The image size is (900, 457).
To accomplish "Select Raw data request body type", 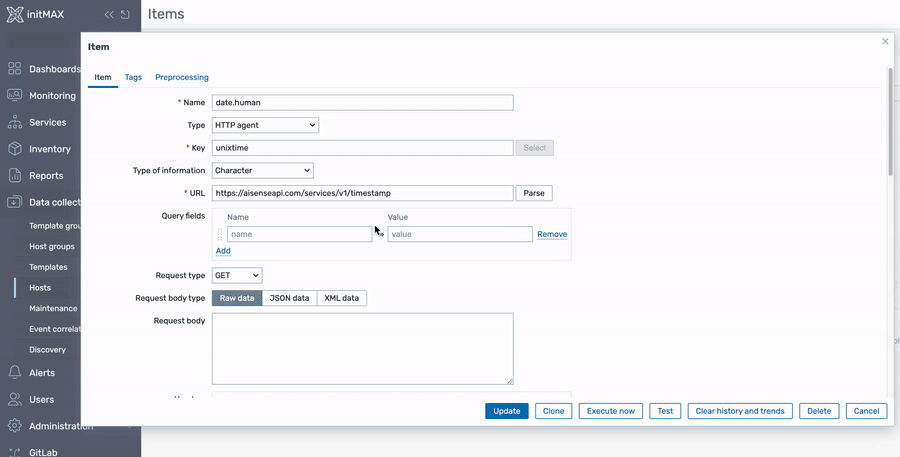I will tap(237, 298).
